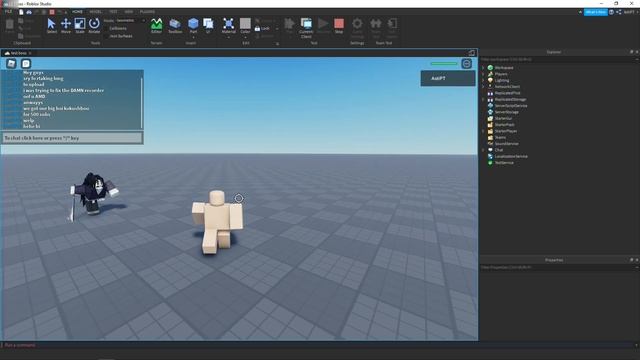Toggle the Join Surfaces checkbox
Viewport: 640px width, 360px height.
(106, 36)
